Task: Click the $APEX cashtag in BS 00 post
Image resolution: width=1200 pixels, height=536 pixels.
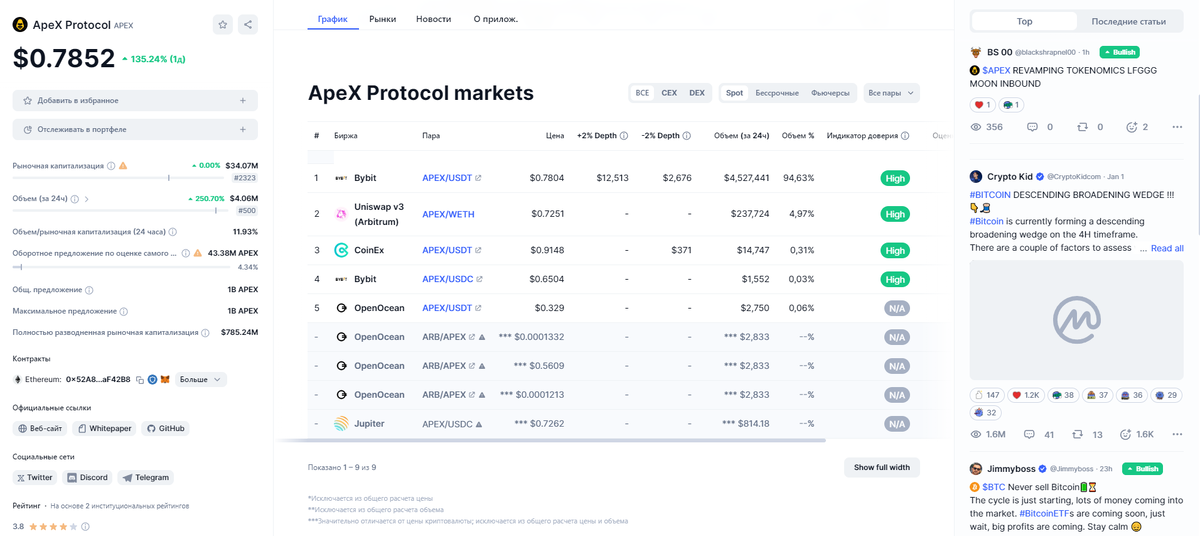Action: [x=996, y=71]
